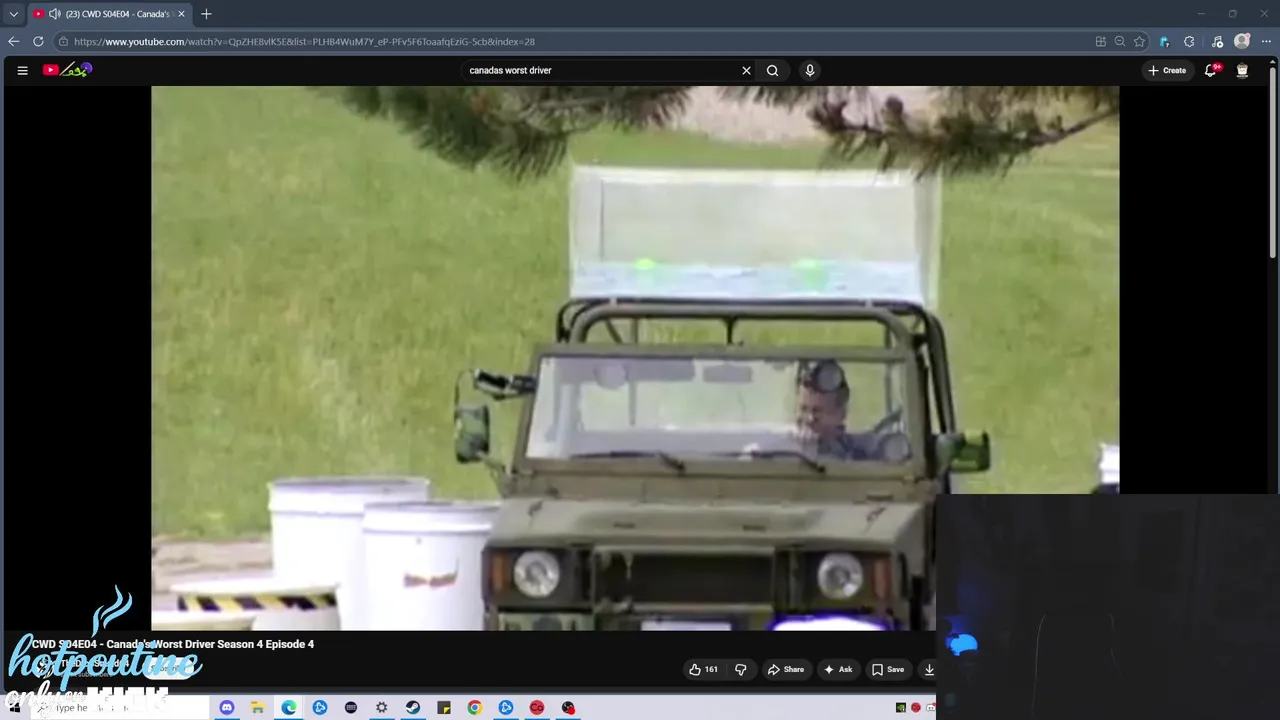This screenshot has width=1280, height=720.
Task: Click the split screen icon in address bar
Action: click(1101, 41)
